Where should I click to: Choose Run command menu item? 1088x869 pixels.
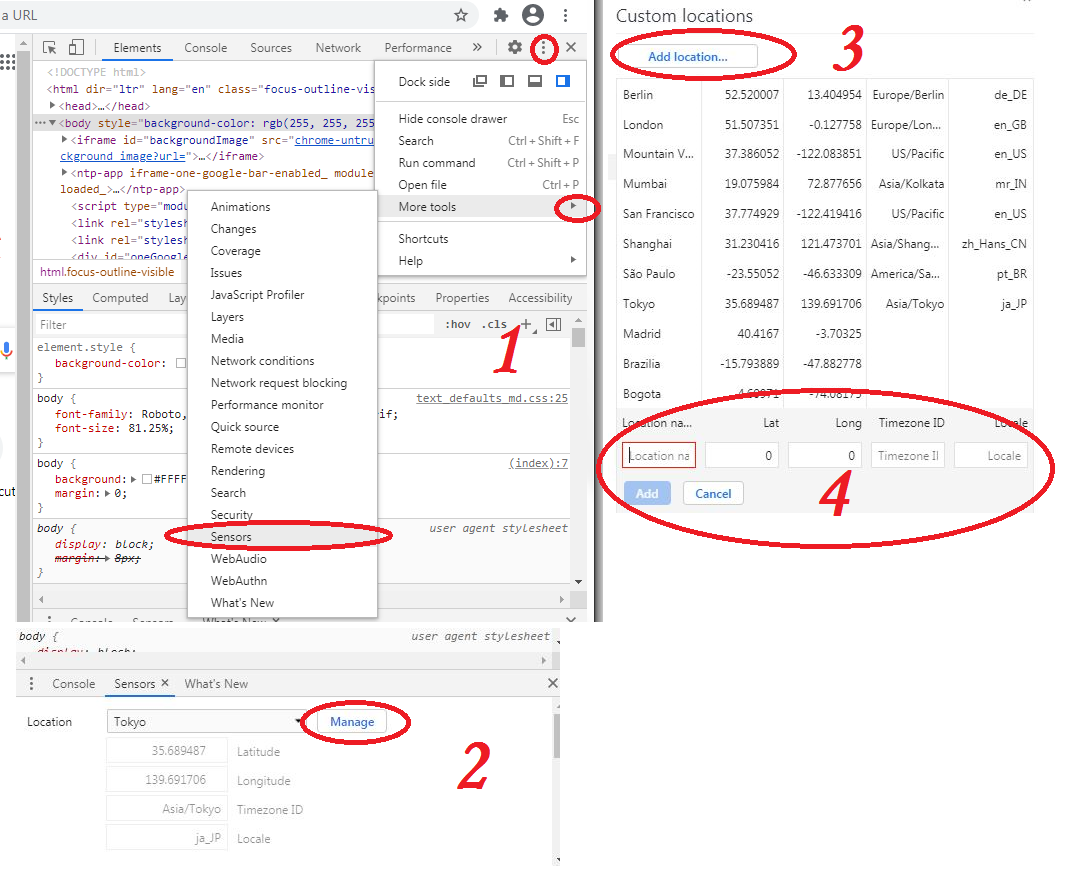tap(481, 162)
